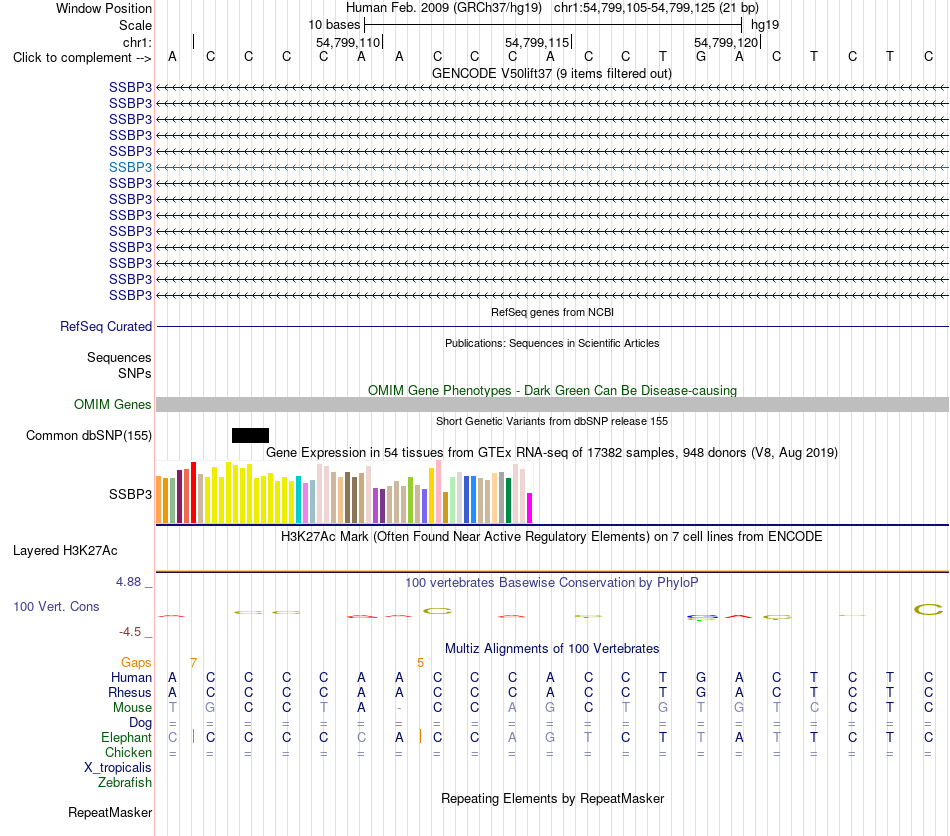This screenshot has width=950, height=836.
Task: Click the Window Position label
Action: 104,8
